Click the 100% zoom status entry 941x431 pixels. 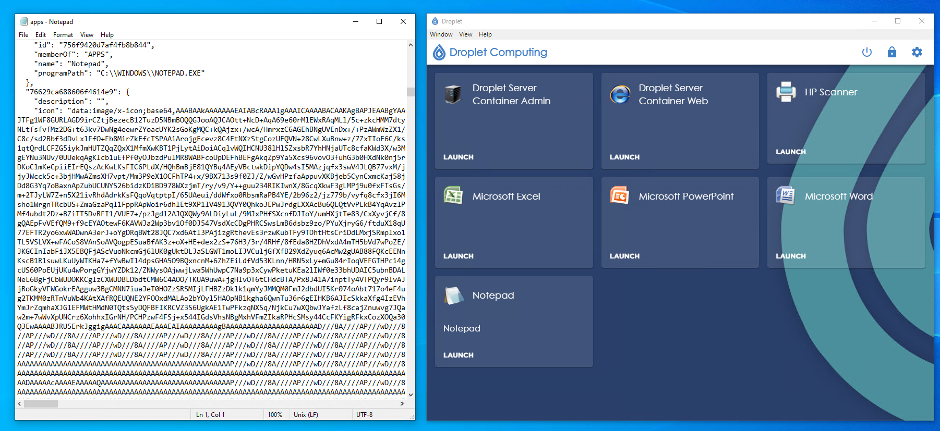click(275, 415)
